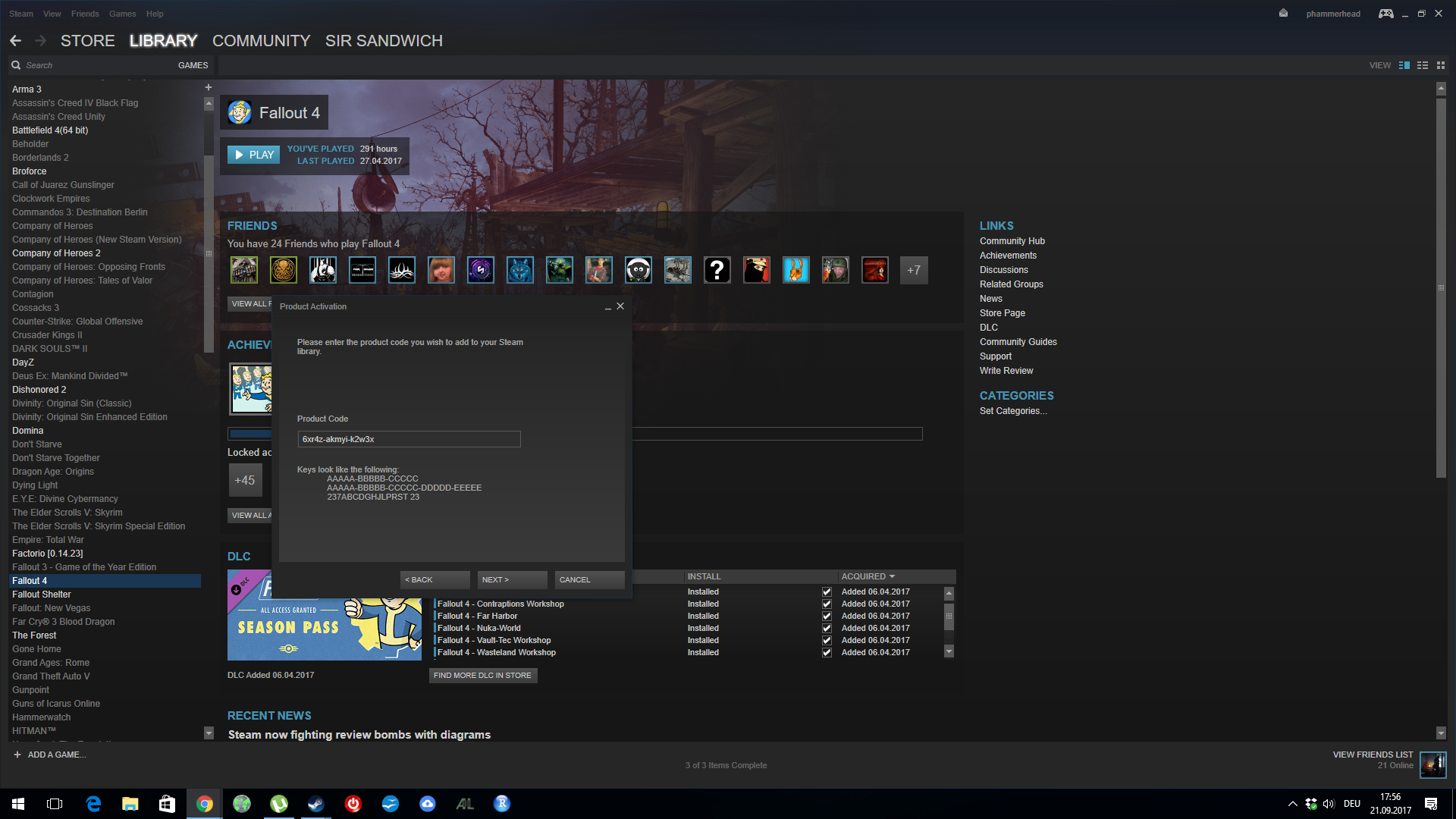Open the blue wolf friend avatar
Screen dimensions: 1456x819
(x=519, y=270)
